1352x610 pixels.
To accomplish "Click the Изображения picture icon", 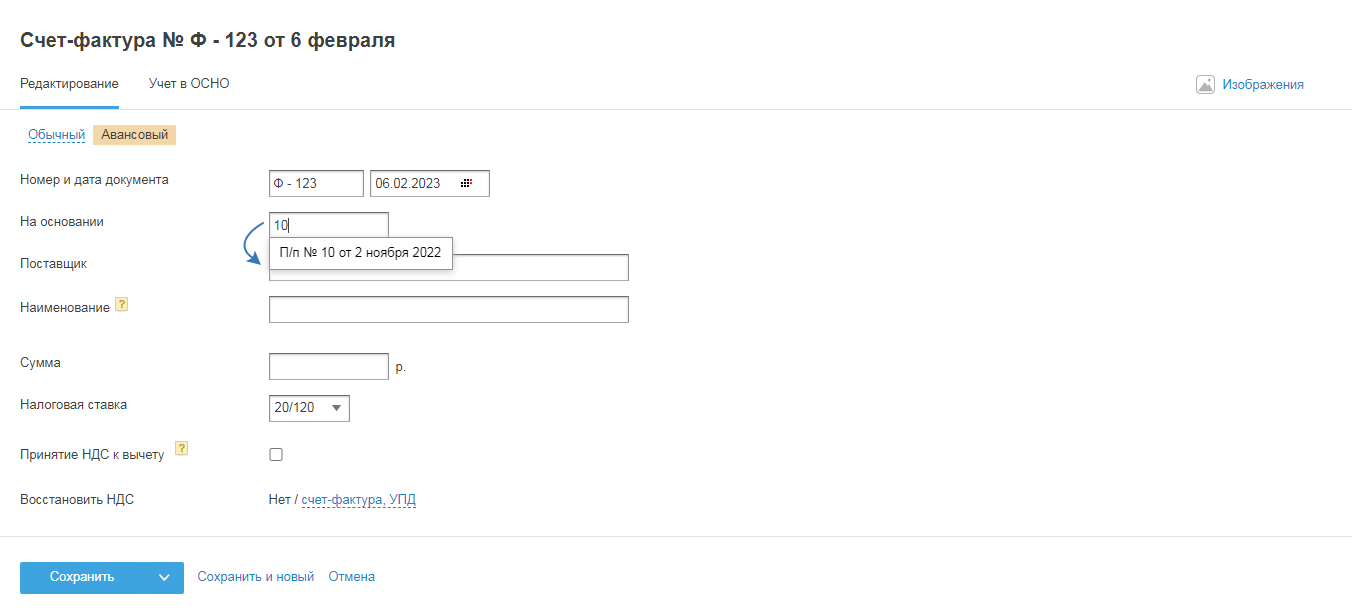I will click(1205, 85).
